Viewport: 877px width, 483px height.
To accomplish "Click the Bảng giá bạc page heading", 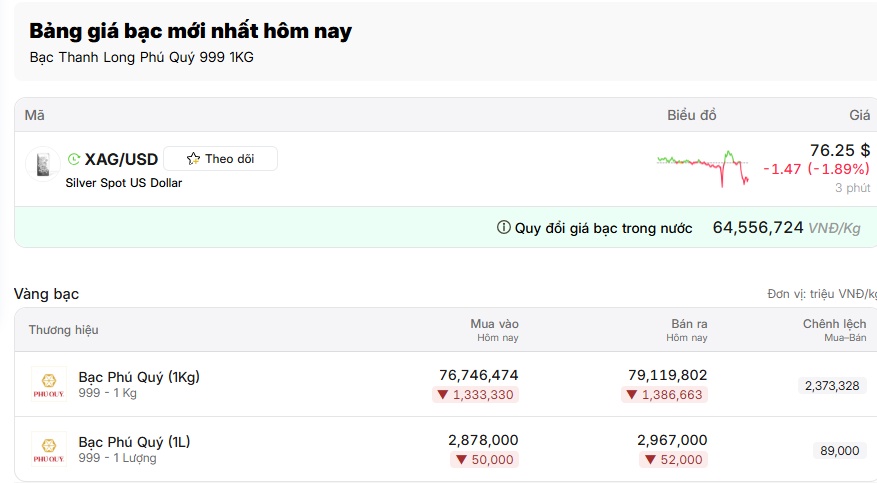I will 191,31.
